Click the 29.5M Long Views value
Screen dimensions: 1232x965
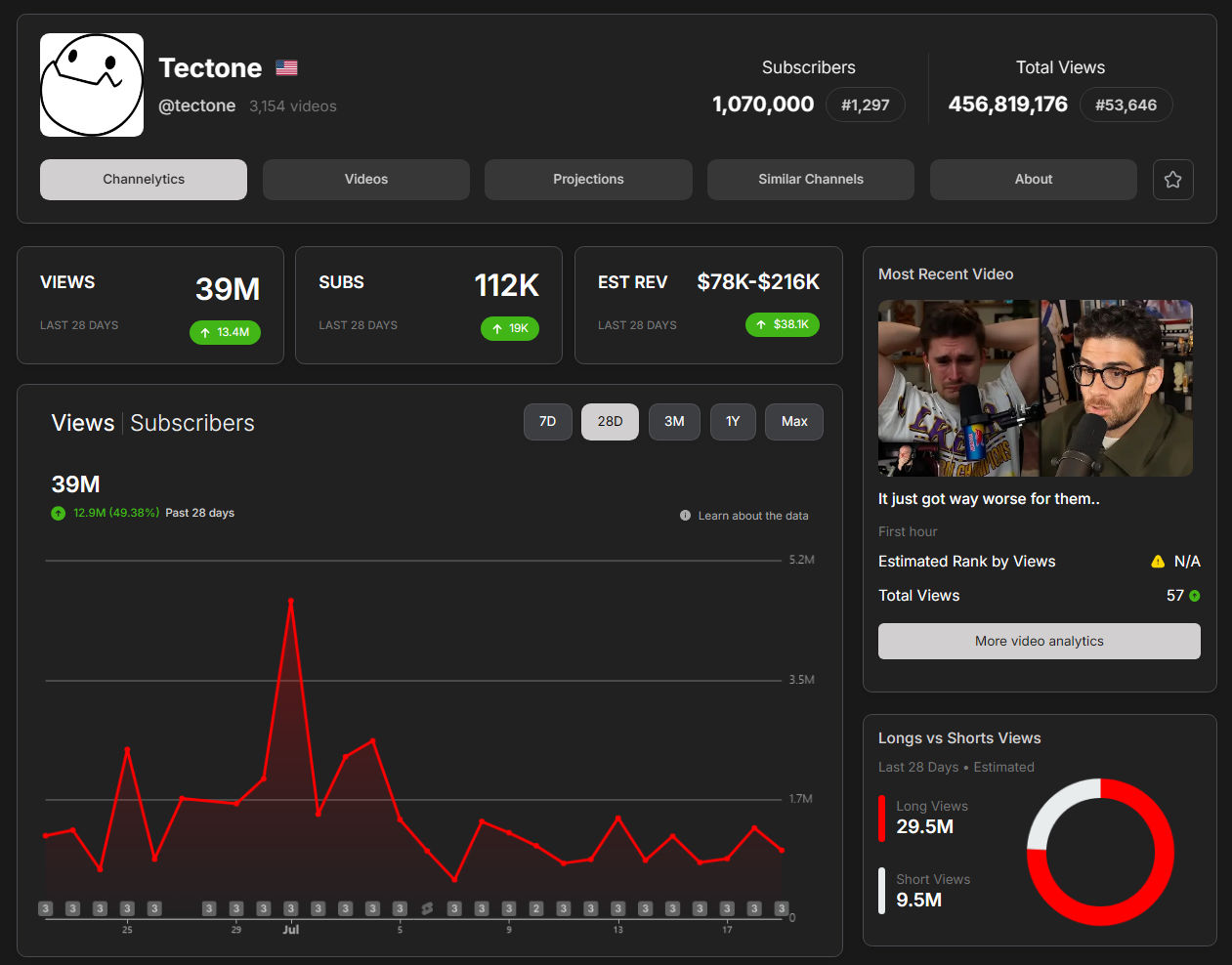[925, 826]
